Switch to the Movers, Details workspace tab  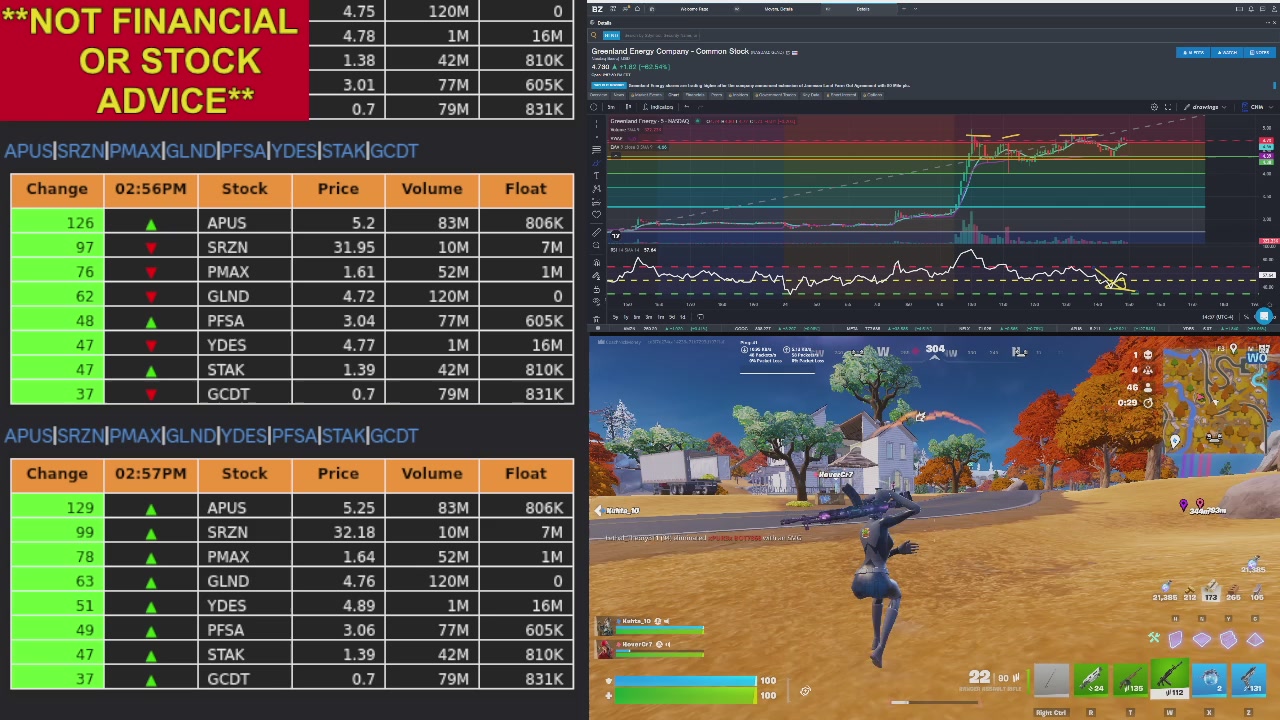coord(779,9)
